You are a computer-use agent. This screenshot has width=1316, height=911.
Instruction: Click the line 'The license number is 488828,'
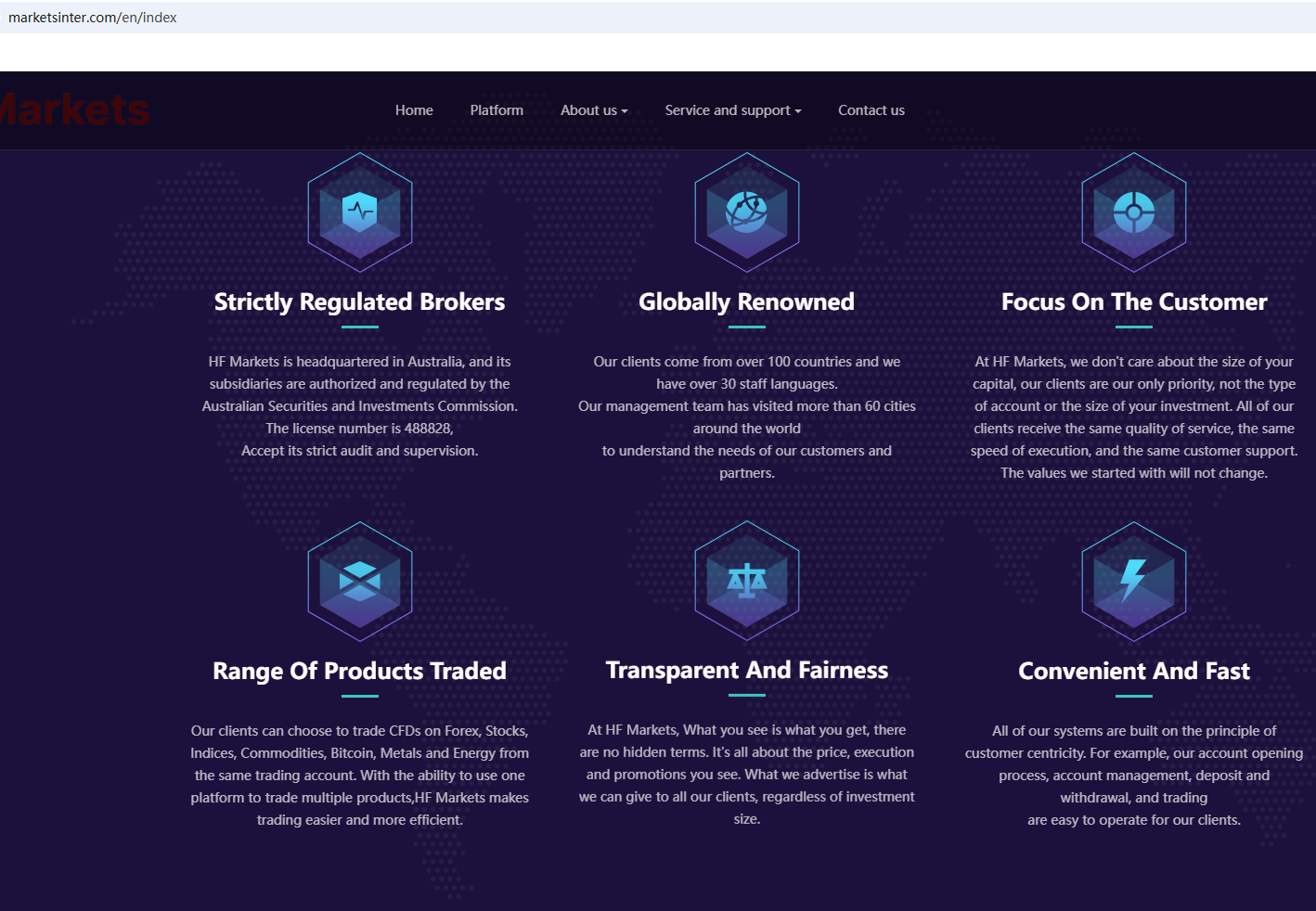click(x=360, y=429)
